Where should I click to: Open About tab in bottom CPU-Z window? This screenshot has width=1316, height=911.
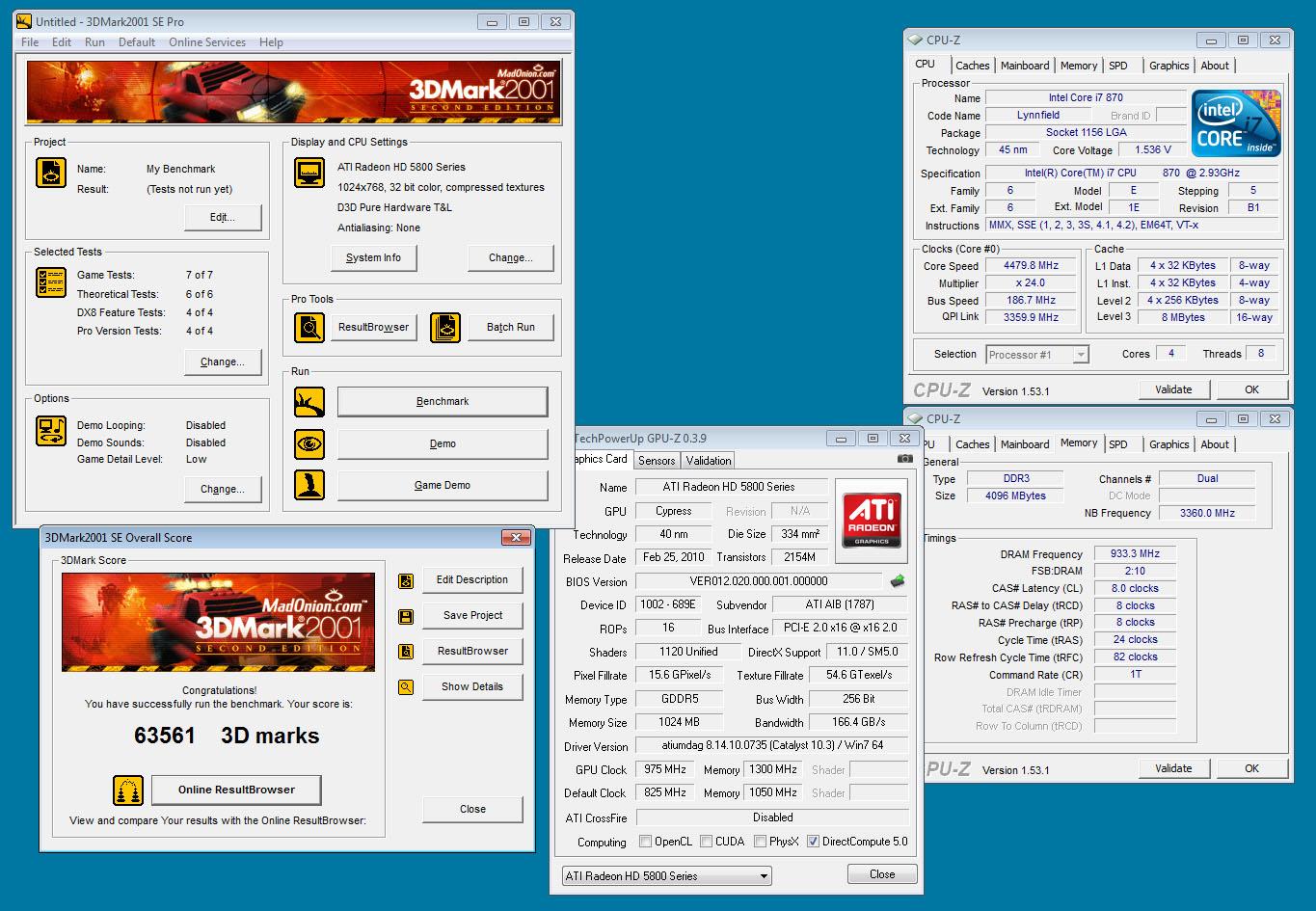tap(1215, 444)
